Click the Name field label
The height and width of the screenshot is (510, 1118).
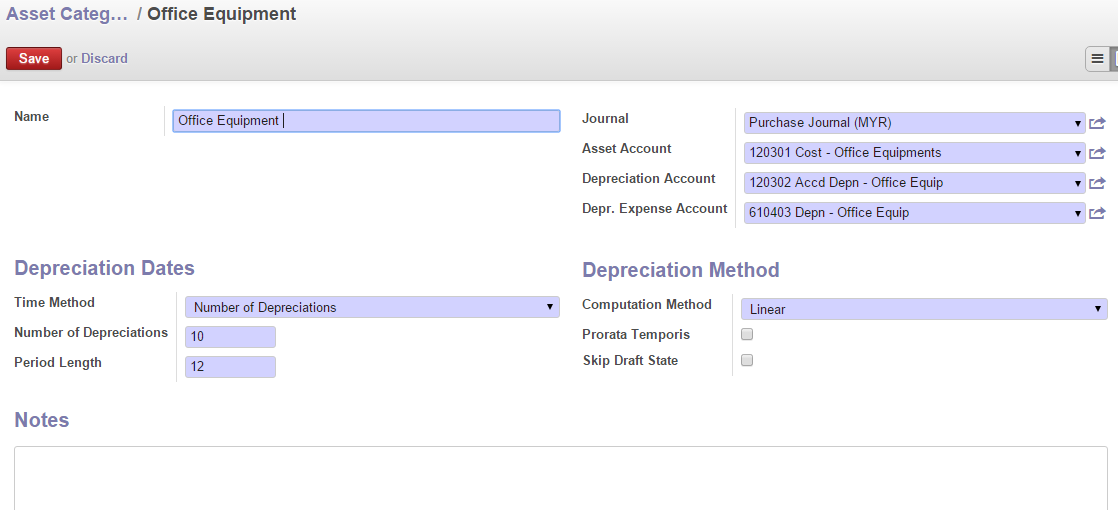[31, 117]
